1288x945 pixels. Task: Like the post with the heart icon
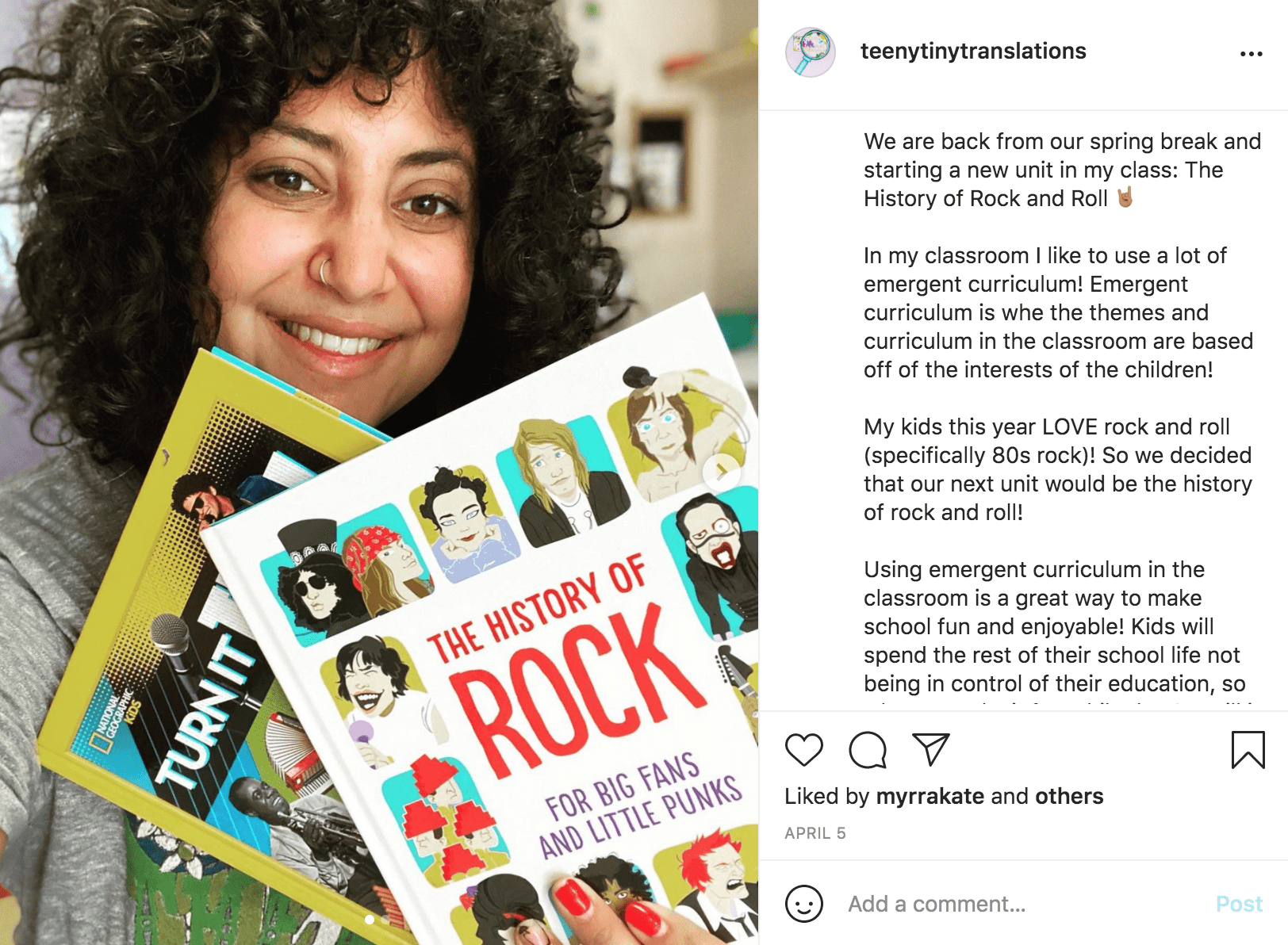pos(803,749)
